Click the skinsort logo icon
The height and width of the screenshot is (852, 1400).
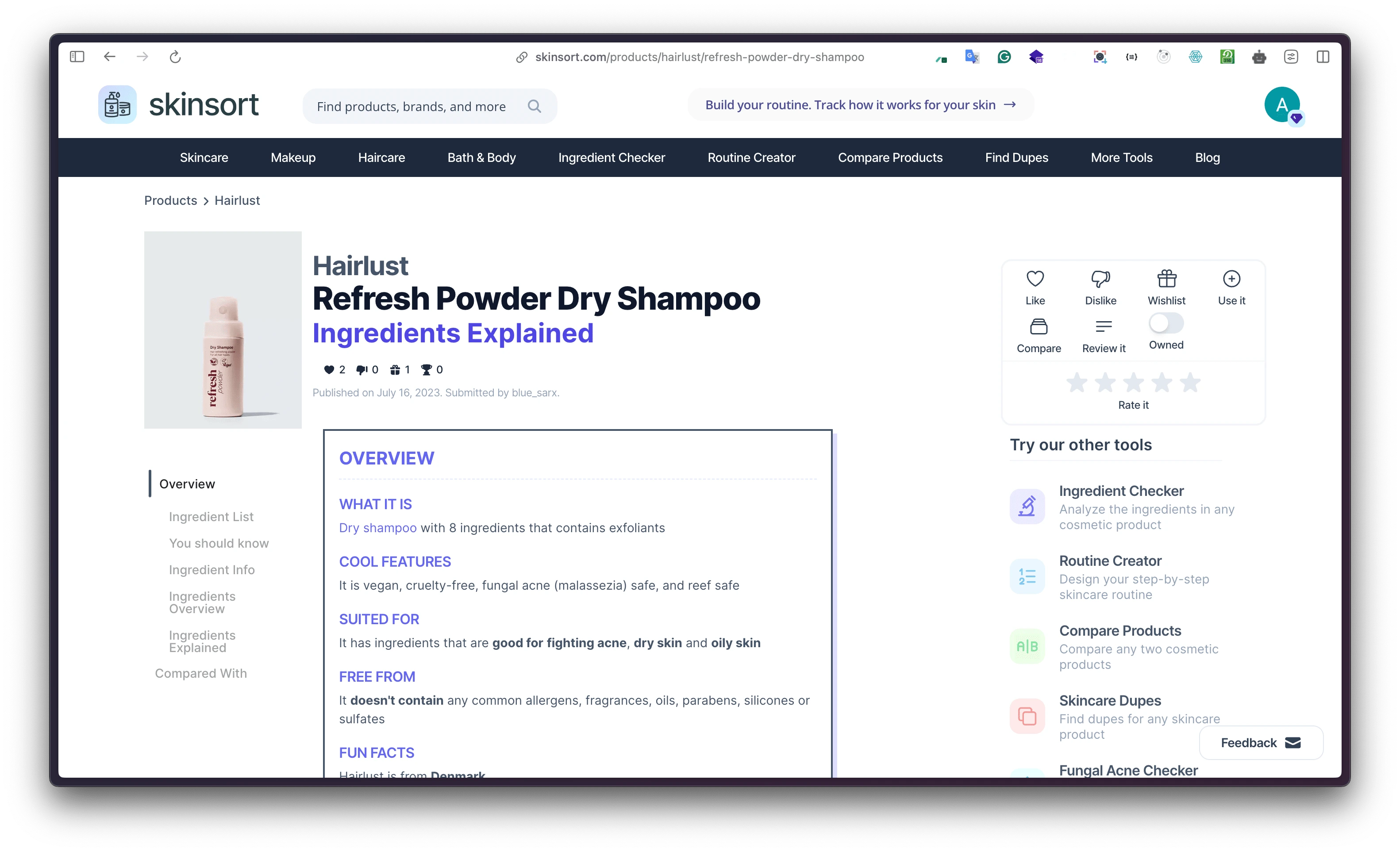pyautogui.click(x=117, y=104)
